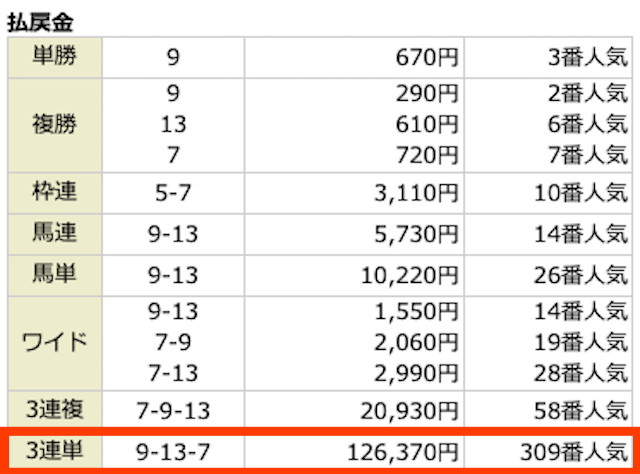Screen dimensions: 640x474
Task: Click the 610円 payout for horse 13
Action: coord(427,124)
